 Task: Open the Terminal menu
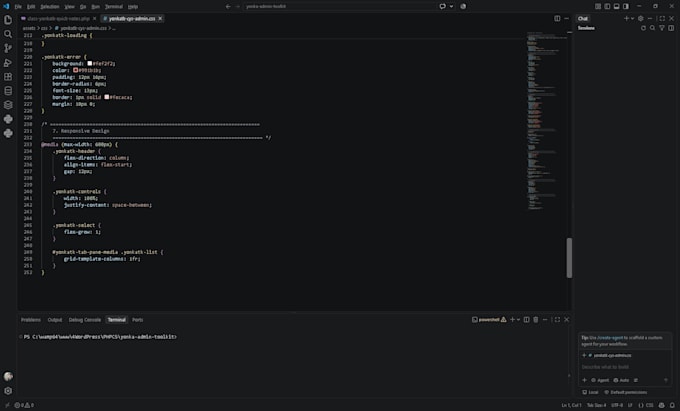click(x=114, y=7)
